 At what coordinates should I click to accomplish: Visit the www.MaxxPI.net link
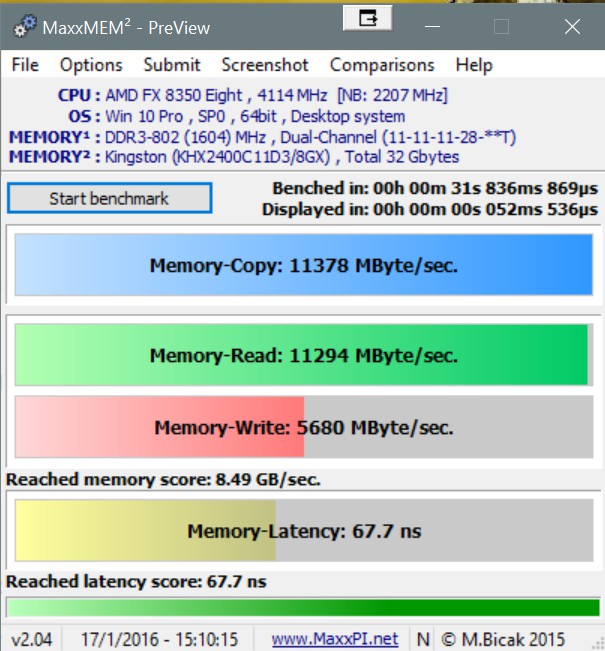(x=335, y=639)
